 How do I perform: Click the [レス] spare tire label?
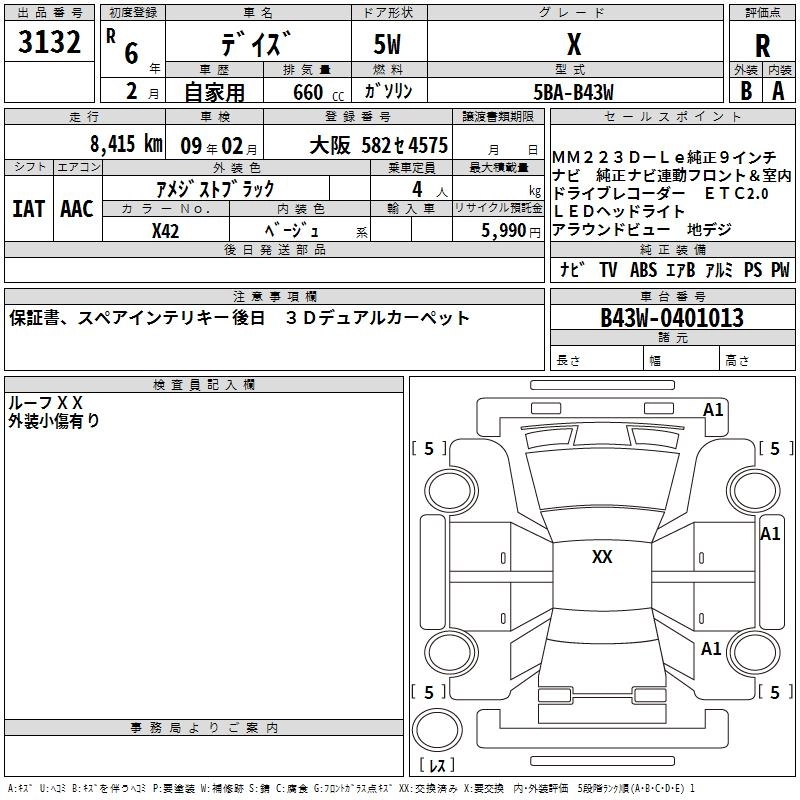coord(437,765)
